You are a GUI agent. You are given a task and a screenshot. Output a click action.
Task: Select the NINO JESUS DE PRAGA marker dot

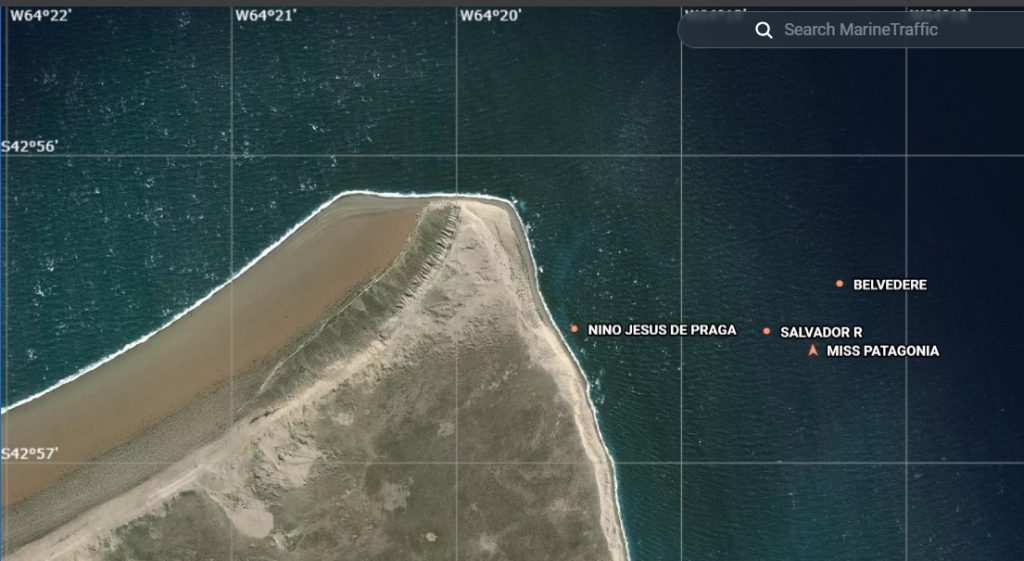(x=574, y=329)
